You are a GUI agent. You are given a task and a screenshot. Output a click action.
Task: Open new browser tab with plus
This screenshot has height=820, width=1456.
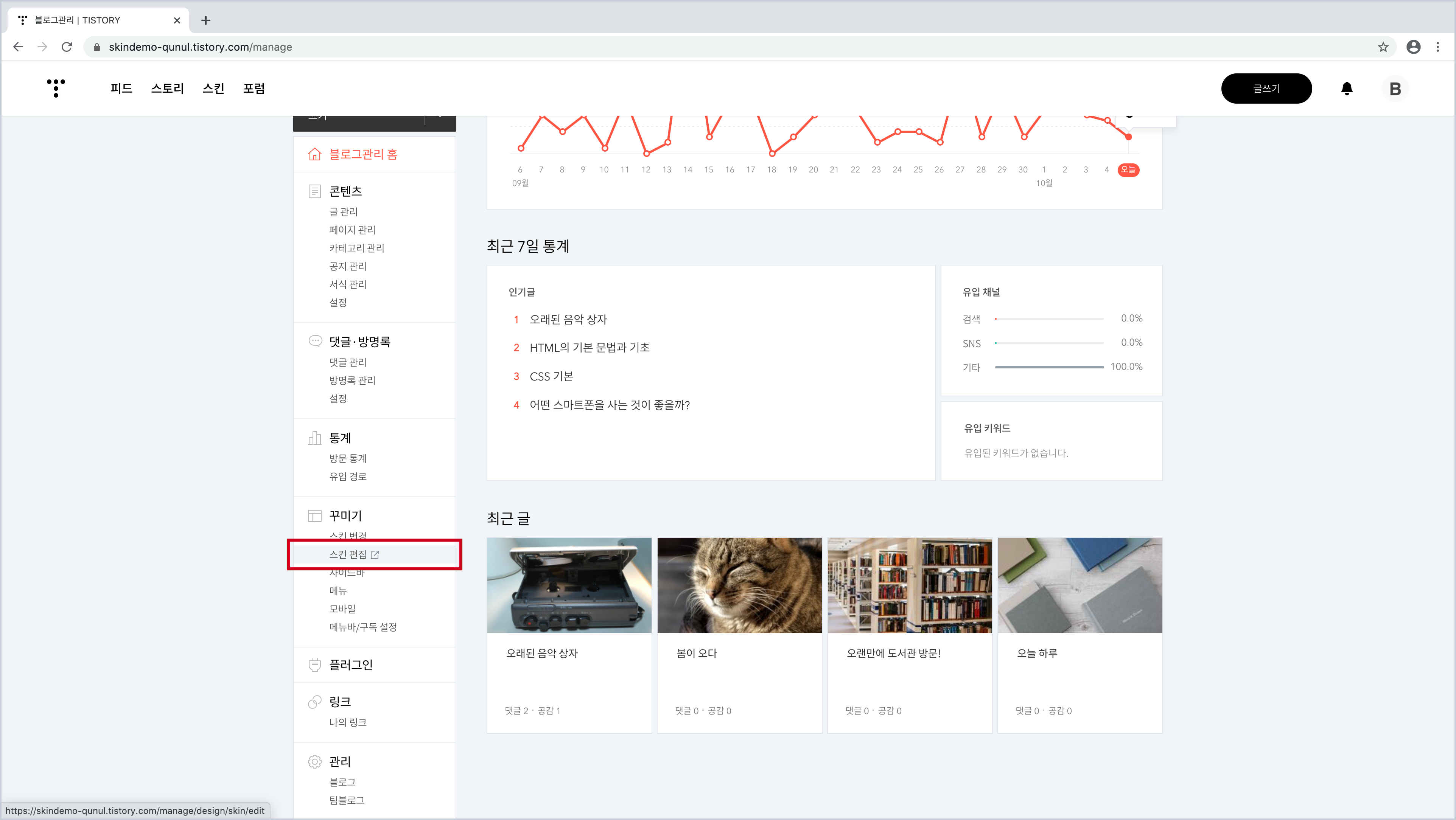206,20
